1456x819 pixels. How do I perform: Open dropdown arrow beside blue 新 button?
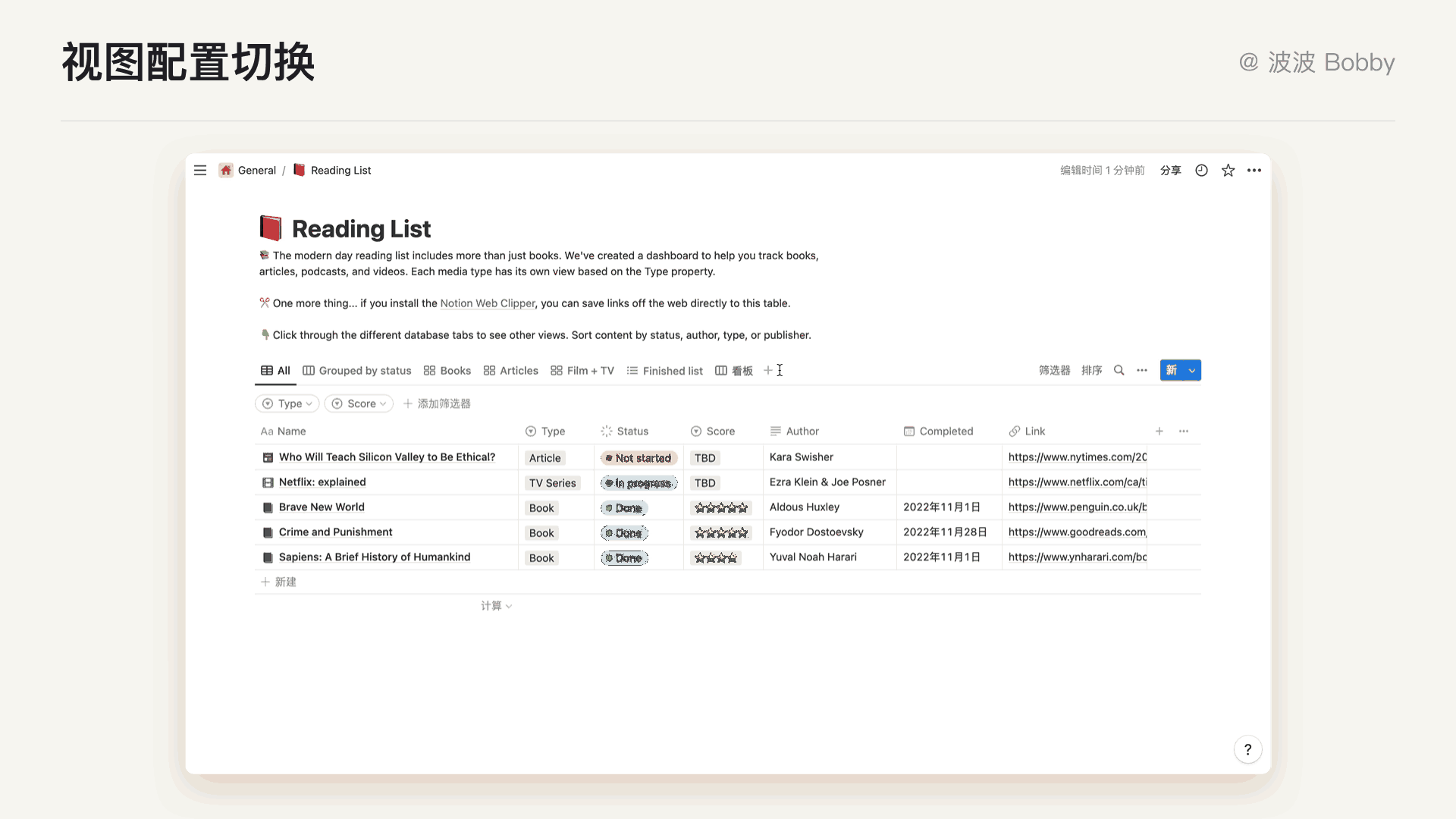click(1192, 370)
